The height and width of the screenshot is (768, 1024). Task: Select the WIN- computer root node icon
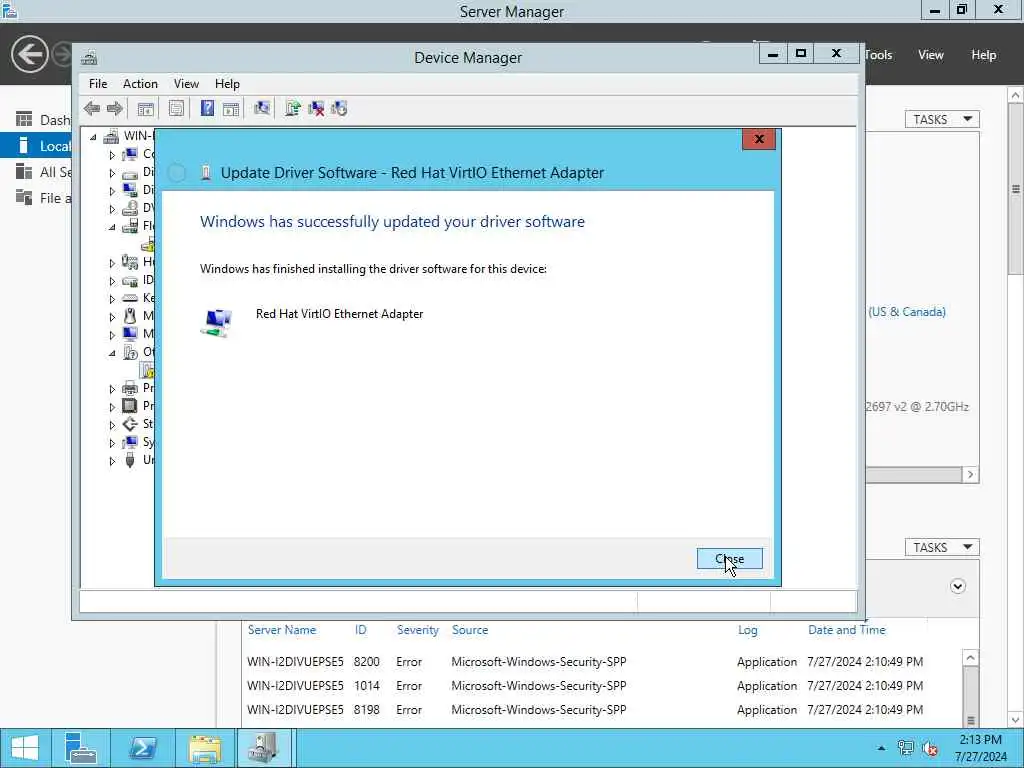112,136
